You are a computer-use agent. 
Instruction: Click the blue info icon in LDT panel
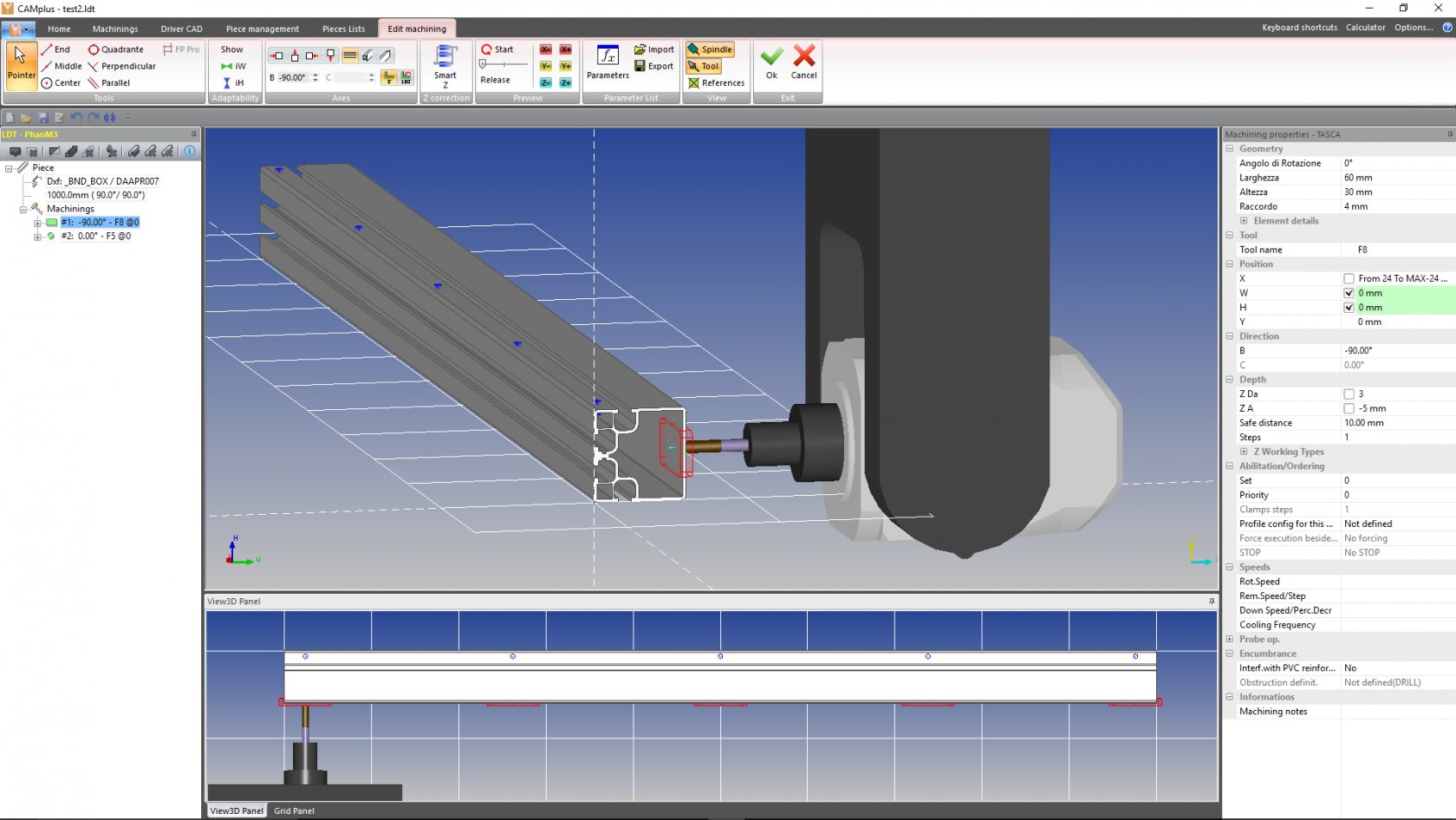(190, 152)
